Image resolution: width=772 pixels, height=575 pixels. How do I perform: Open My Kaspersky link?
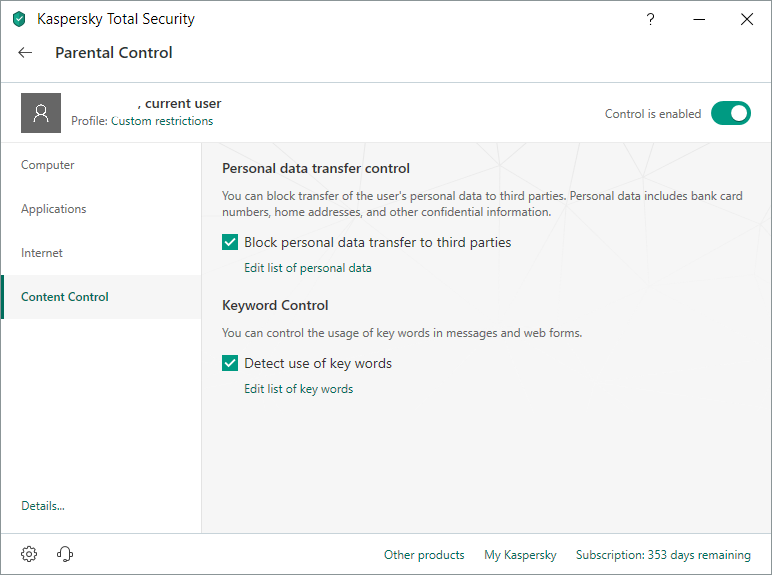(520, 555)
